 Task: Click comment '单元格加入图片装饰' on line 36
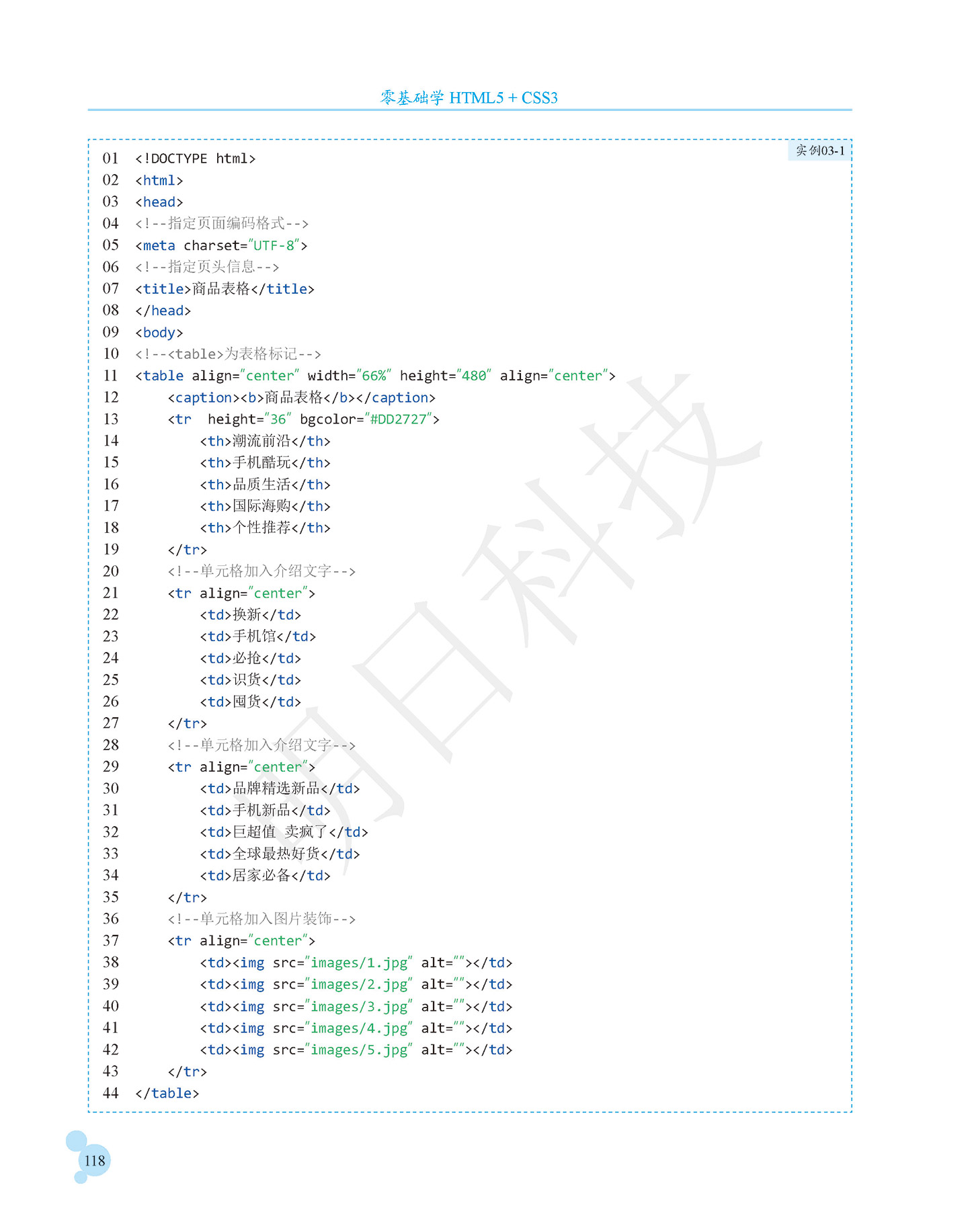tap(261, 919)
